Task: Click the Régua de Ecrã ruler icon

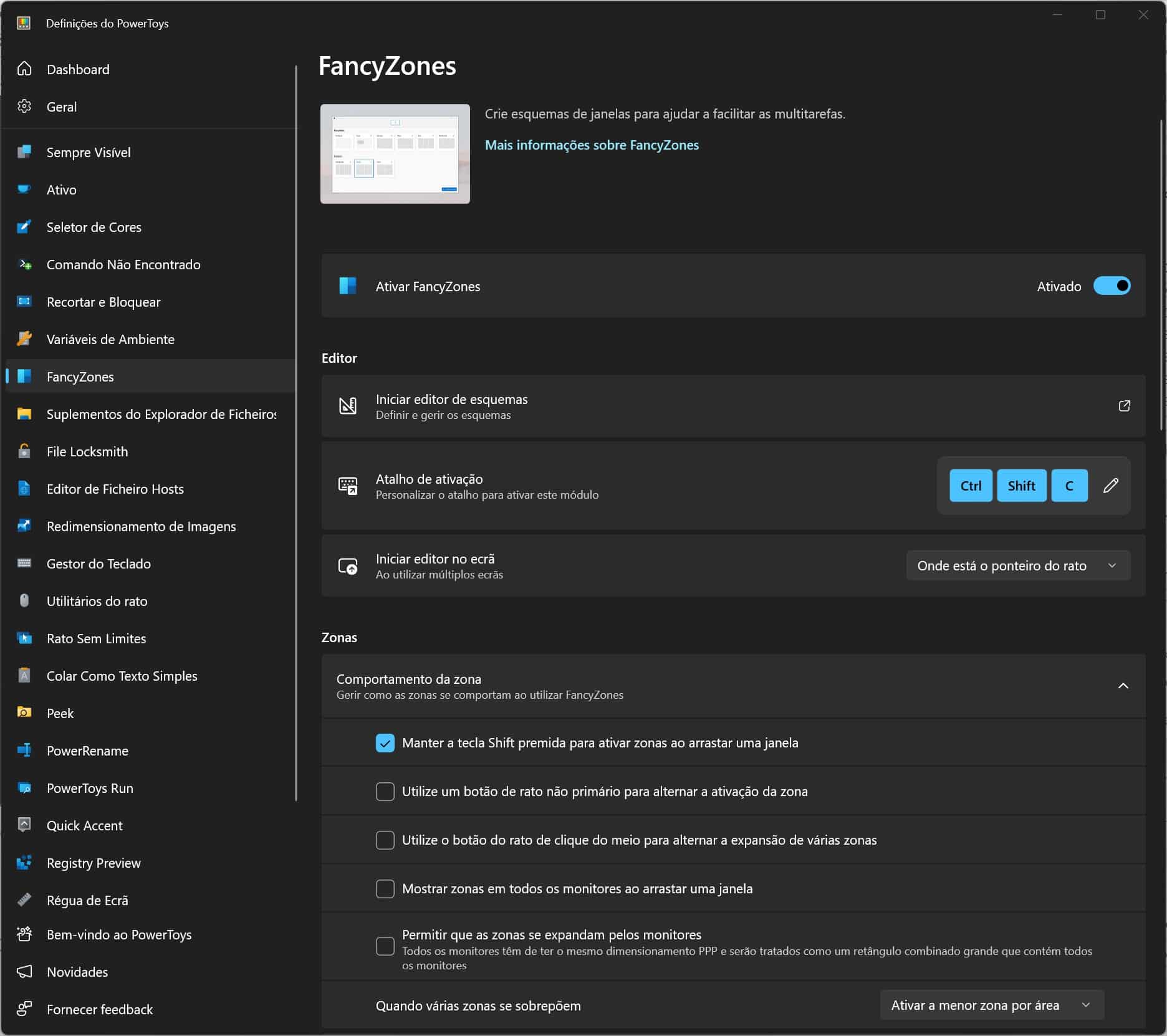Action: 24,900
